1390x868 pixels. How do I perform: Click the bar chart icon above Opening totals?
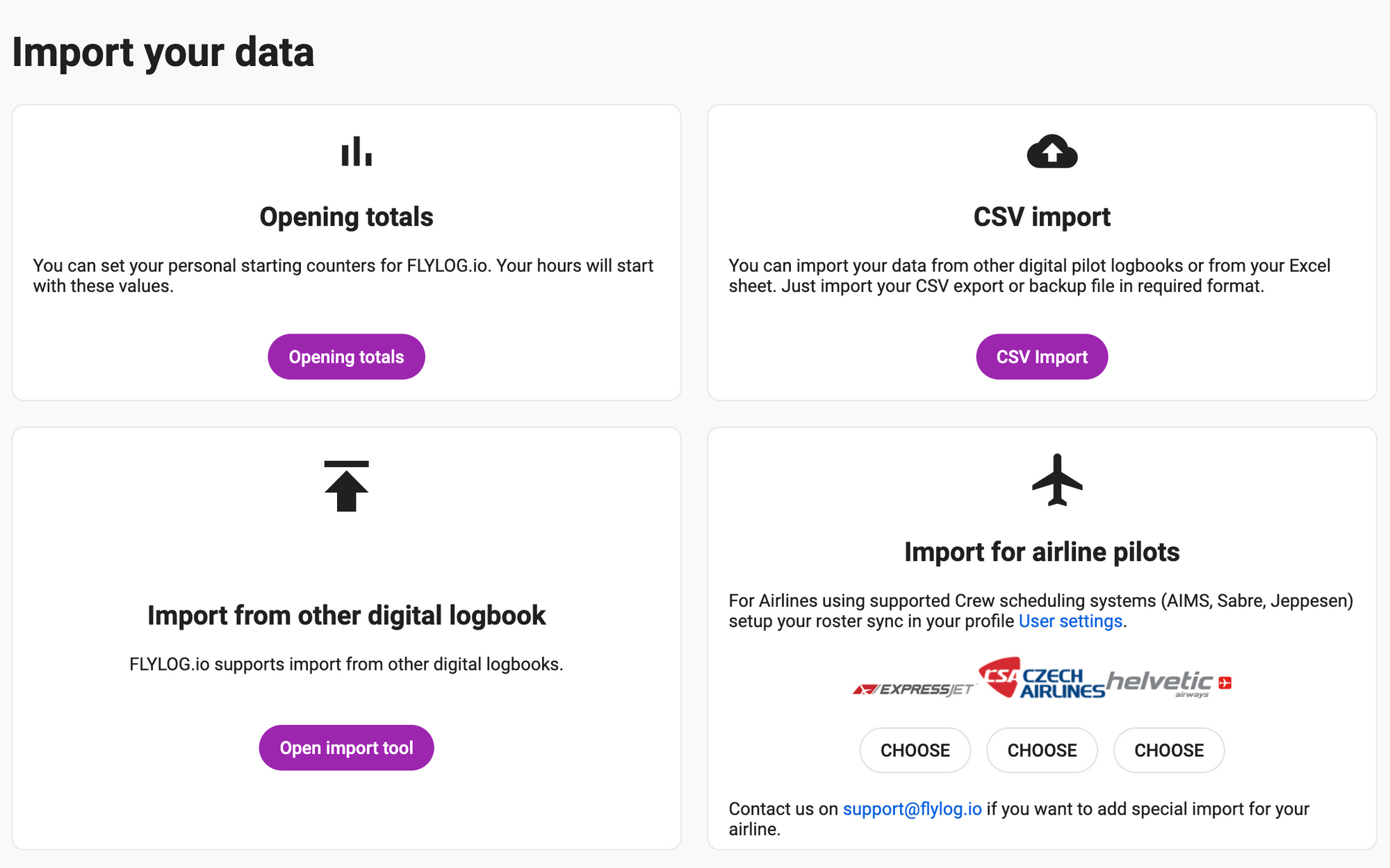pos(357,152)
